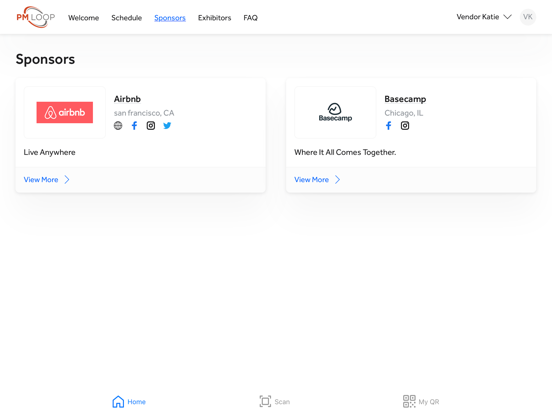The image size is (552, 414).
Task: Open Basecamp's Facebook icon
Action: [x=388, y=126]
